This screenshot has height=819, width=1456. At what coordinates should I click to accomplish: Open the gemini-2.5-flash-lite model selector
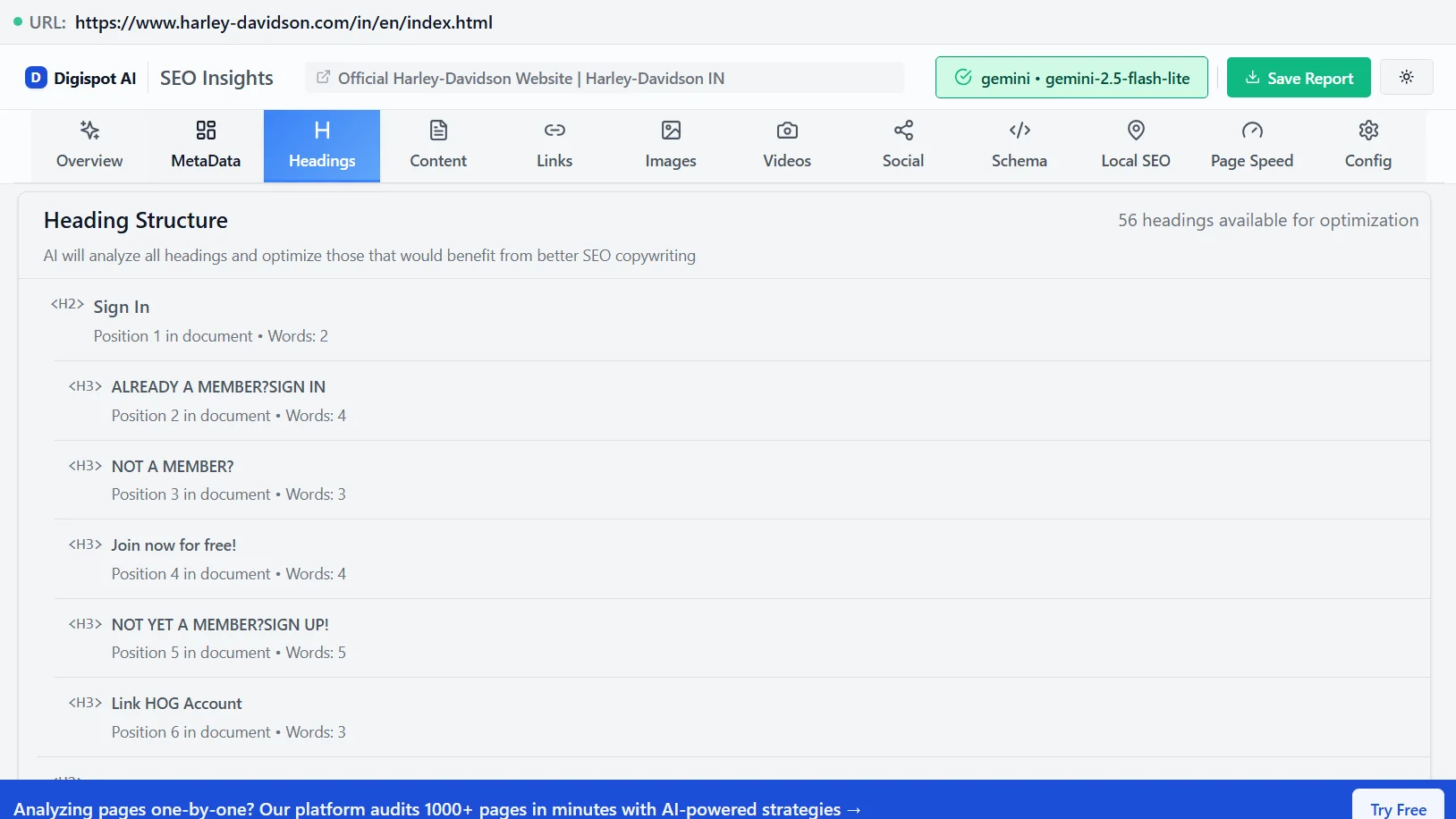(1071, 78)
